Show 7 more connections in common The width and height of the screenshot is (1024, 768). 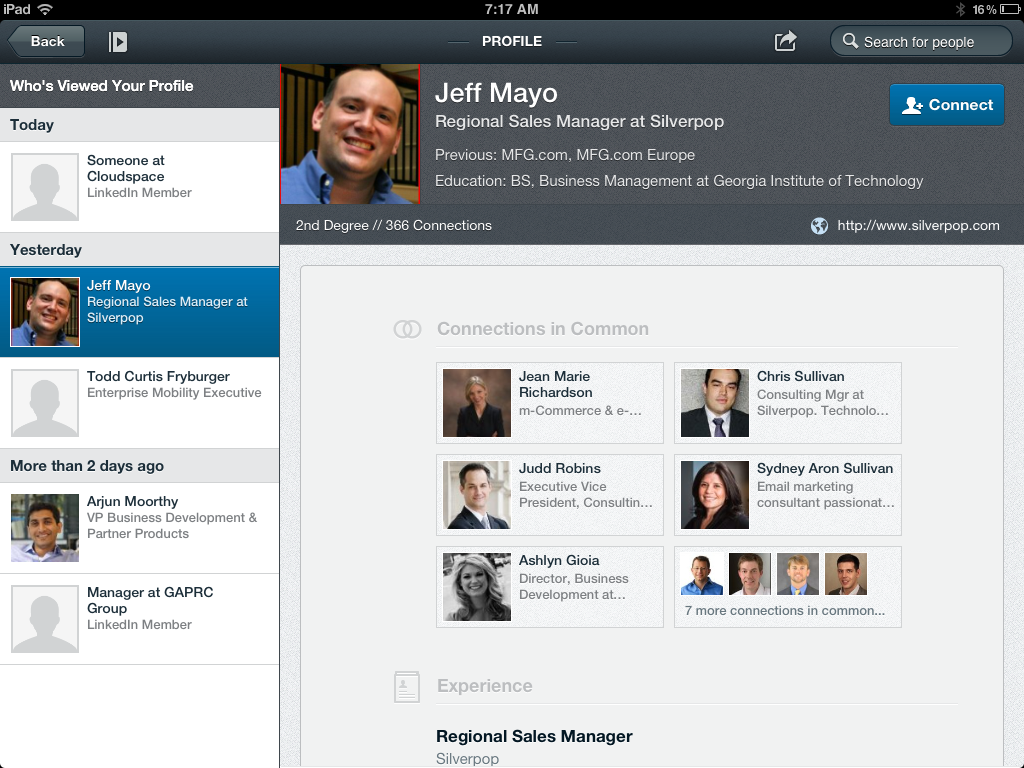tap(788, 587)
